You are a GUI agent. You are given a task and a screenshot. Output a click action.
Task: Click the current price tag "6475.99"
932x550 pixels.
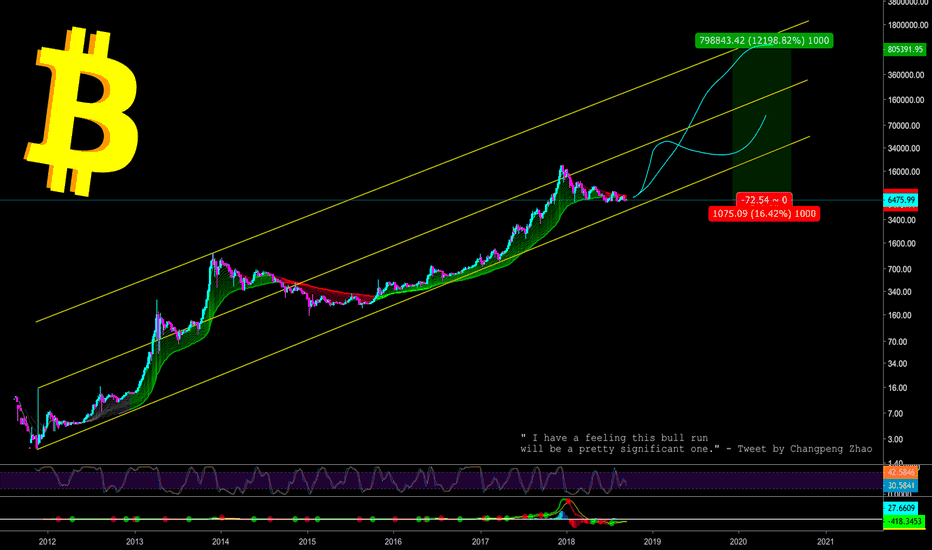coord(901,200)
